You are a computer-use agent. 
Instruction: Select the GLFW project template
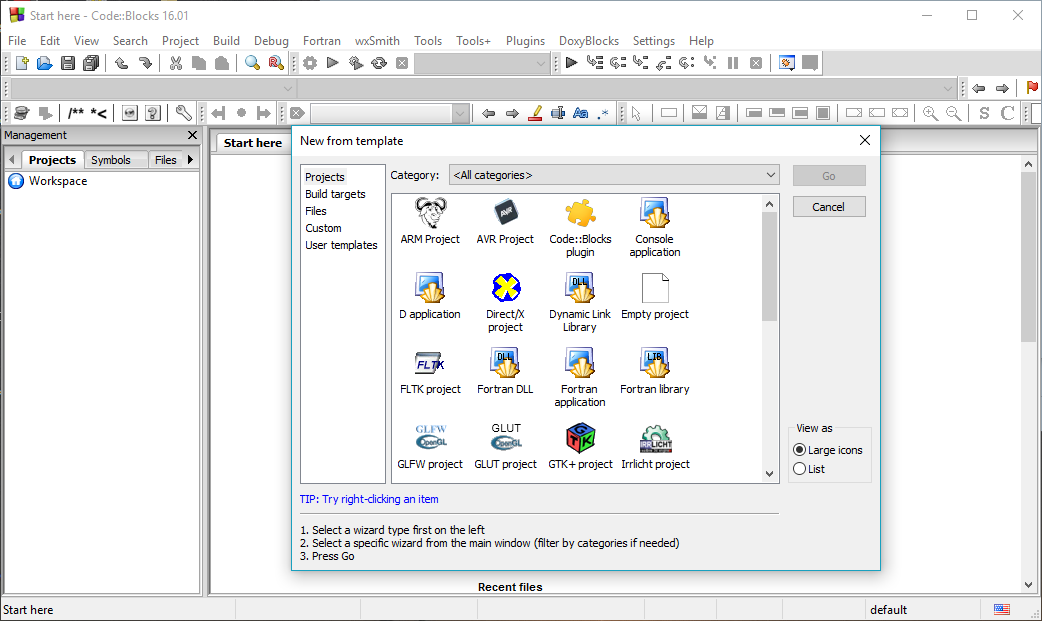430,447
